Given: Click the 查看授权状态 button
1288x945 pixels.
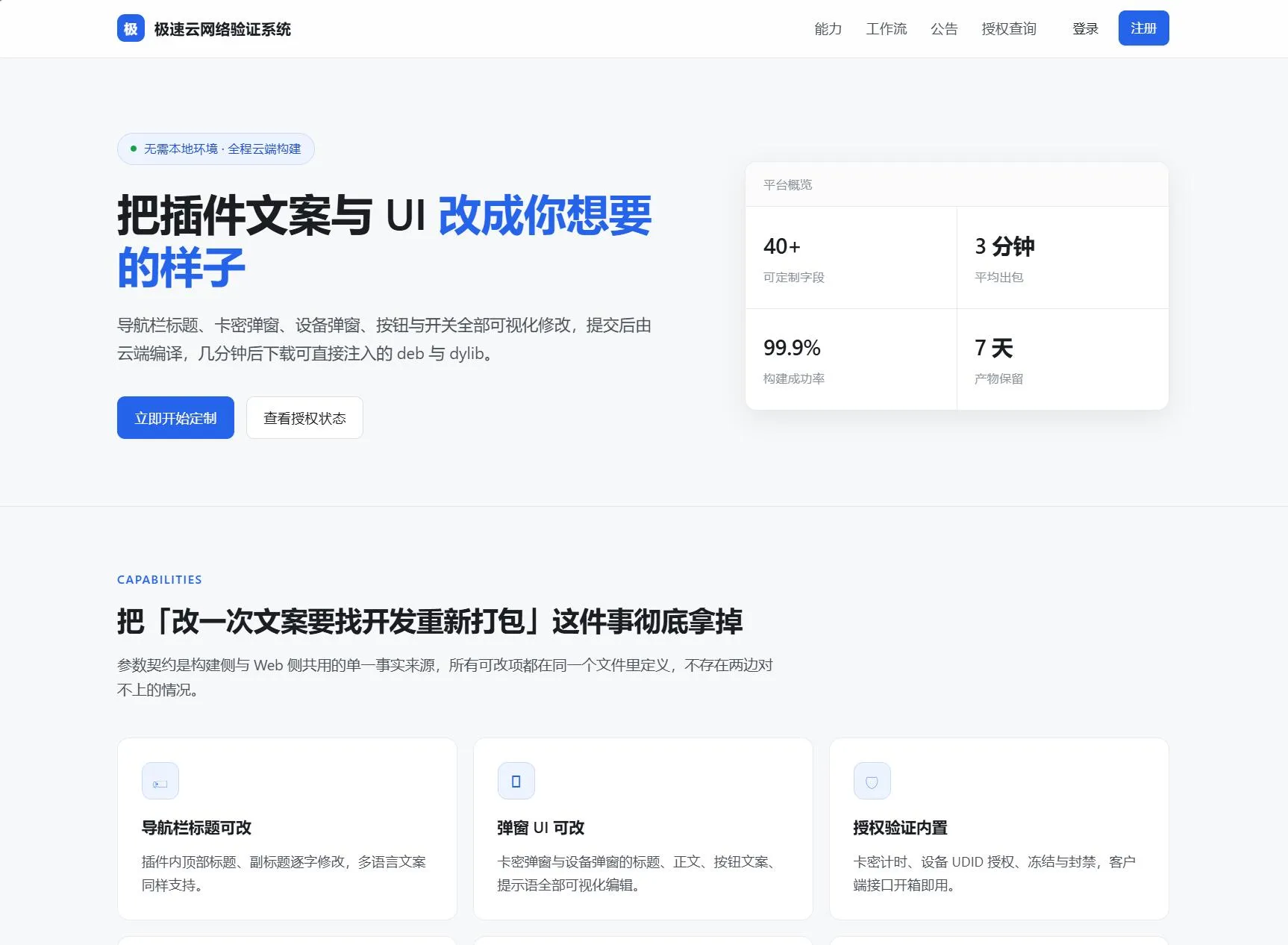Looking at the screenshot, I should [x=304, y=418].
